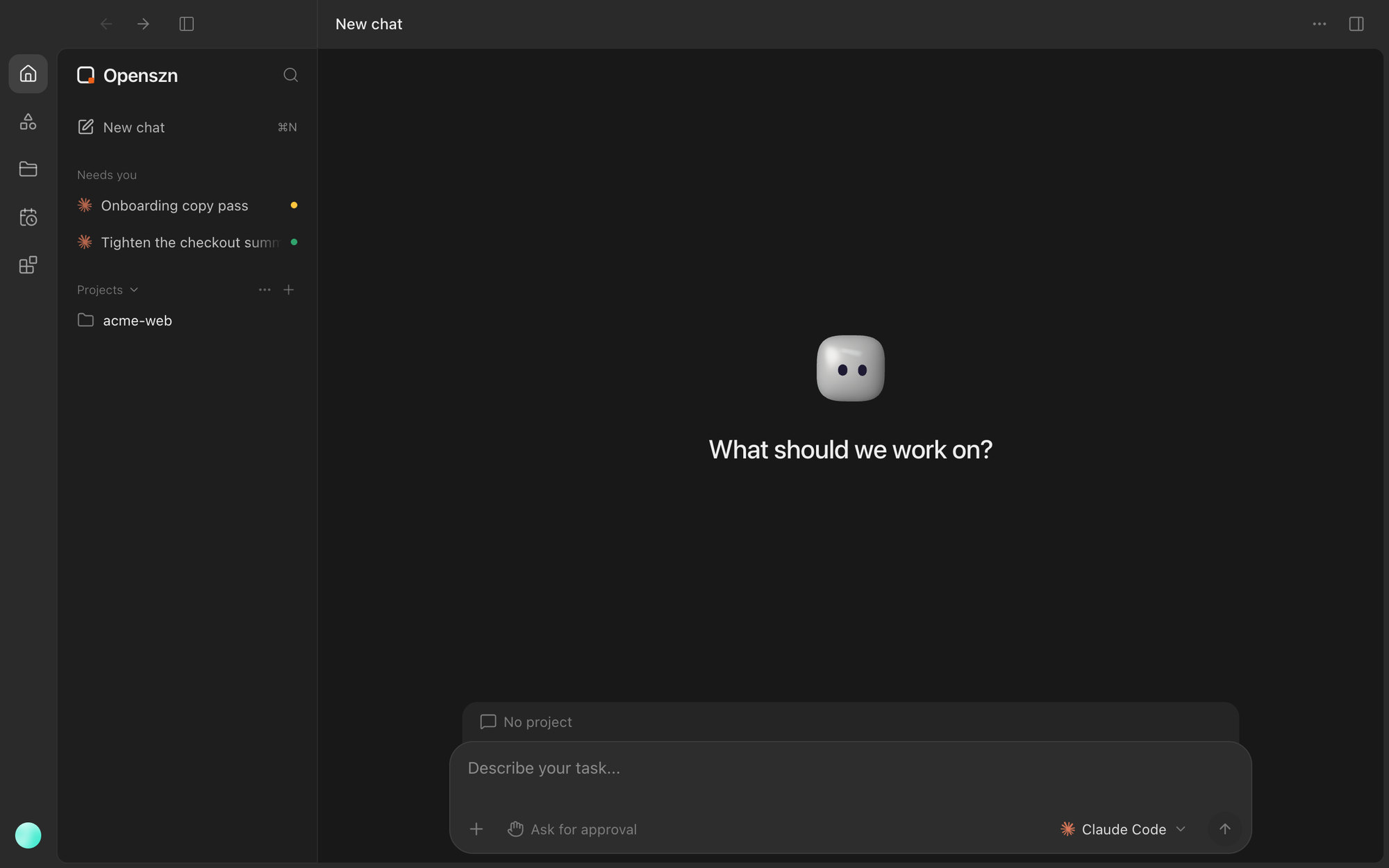
Task: Open the Home view in the sidebar
Action: (28, 74)
